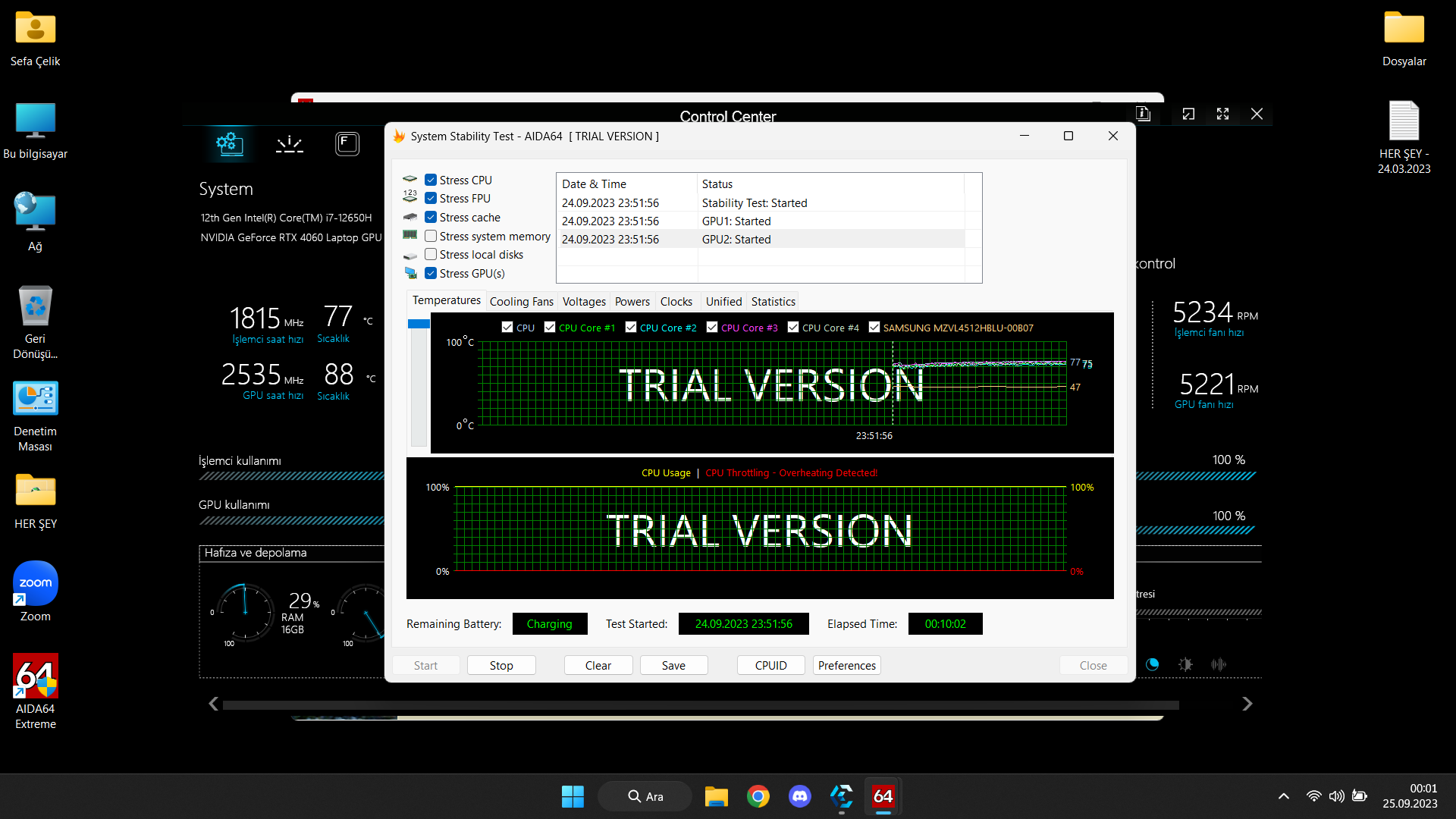Hide the CPU Core #1 graph line
Image resolution: width=1456 pixels, height=819 pixels.
(550, 328)
